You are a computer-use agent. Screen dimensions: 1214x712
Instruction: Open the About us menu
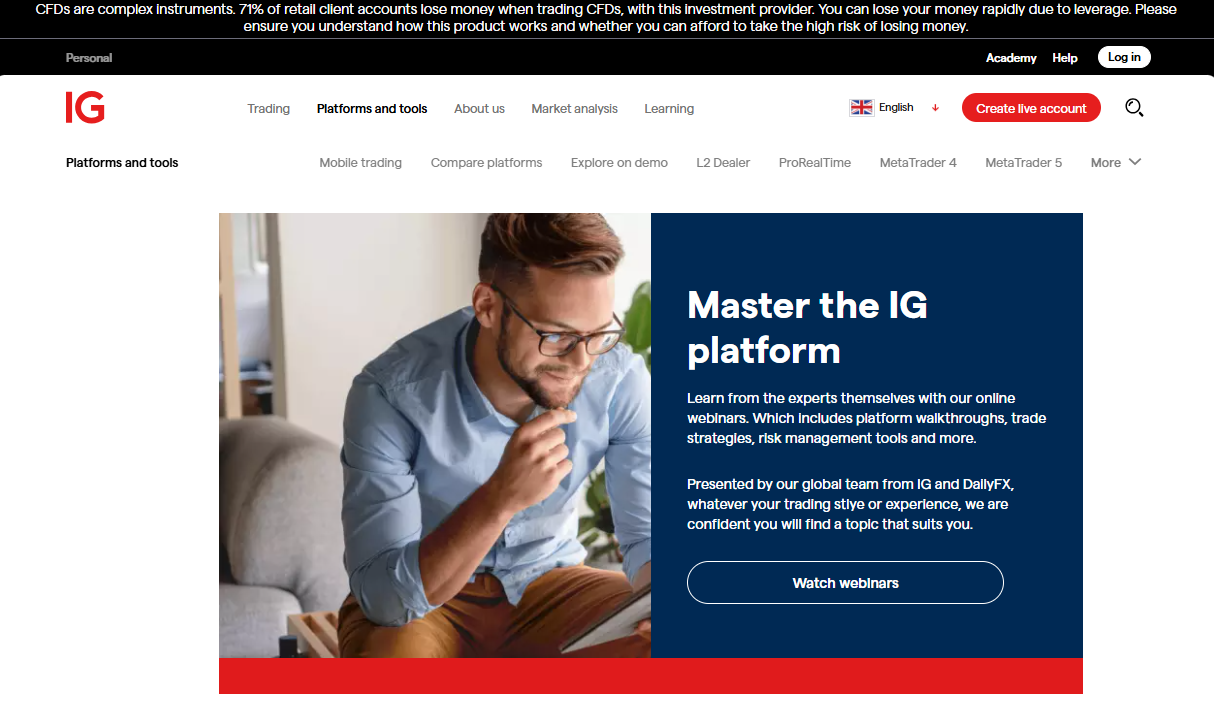tap(479, 108)
